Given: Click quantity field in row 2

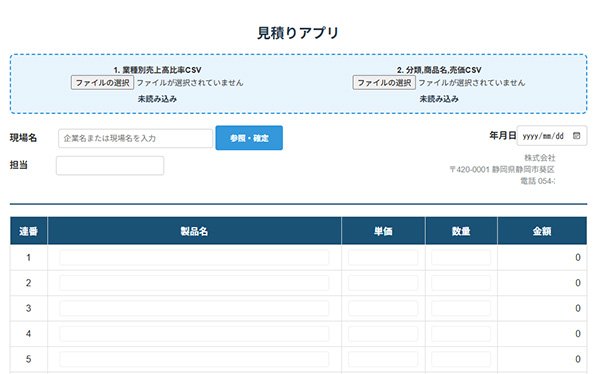Looking at the screenshot, I should pos(461,283).
